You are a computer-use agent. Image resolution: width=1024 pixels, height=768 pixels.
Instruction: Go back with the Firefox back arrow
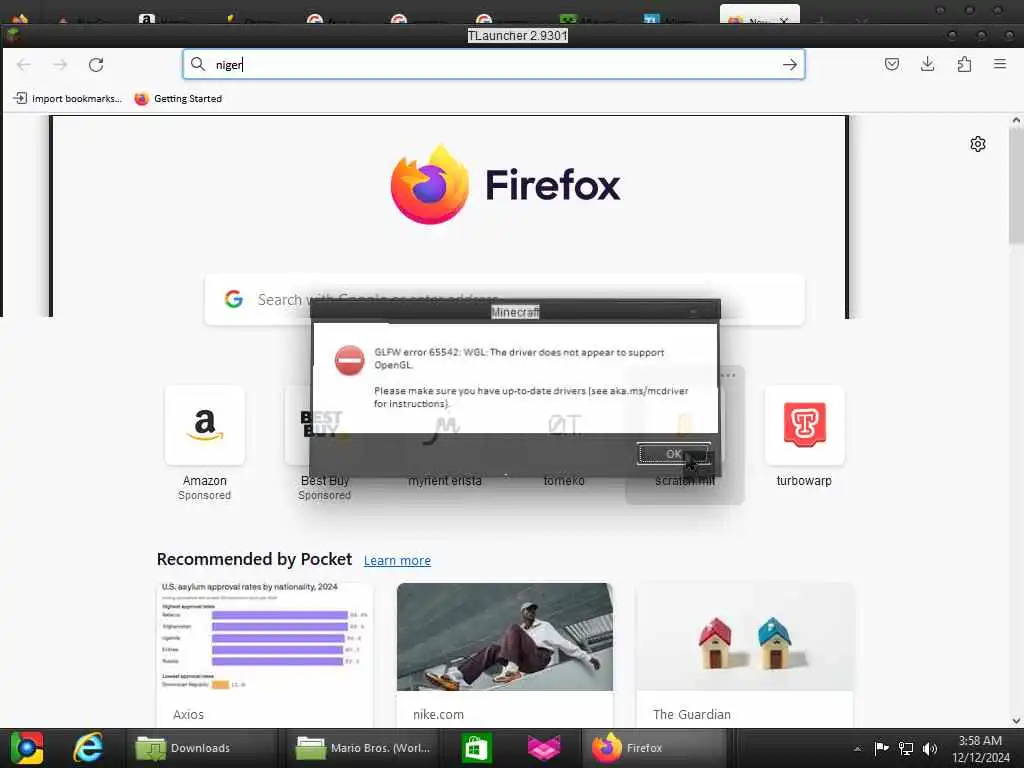pos(24,65)
